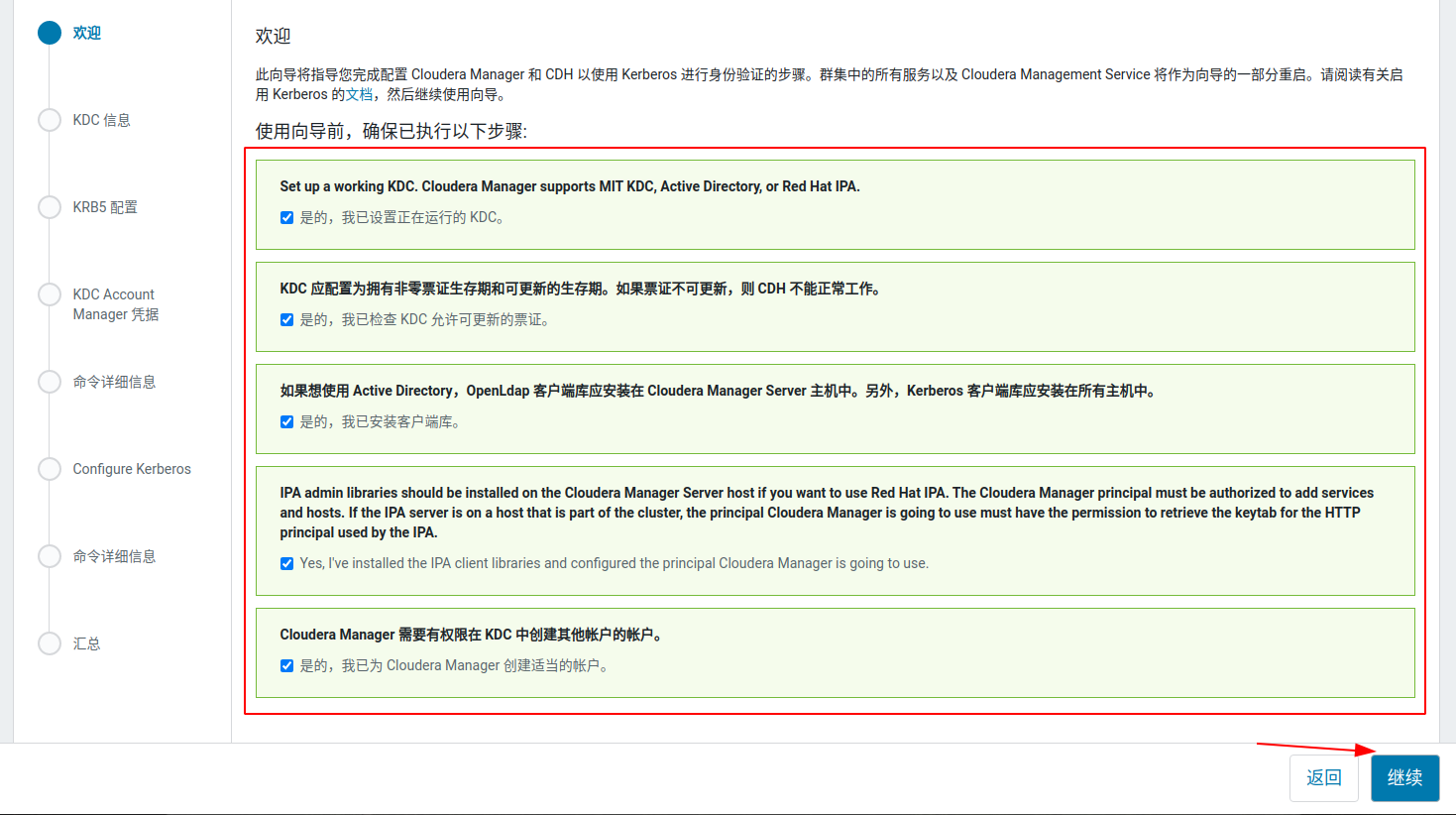The width and height of the screenshot is (1456, 815).
Task: Click '使用向导前，确保已执行以下步骤' heading
Action: 392,131
